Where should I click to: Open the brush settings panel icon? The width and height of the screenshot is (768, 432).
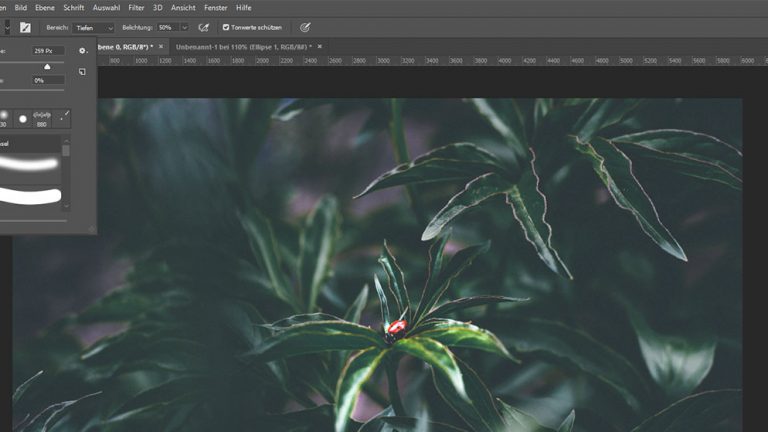click(x=25, y=27)
